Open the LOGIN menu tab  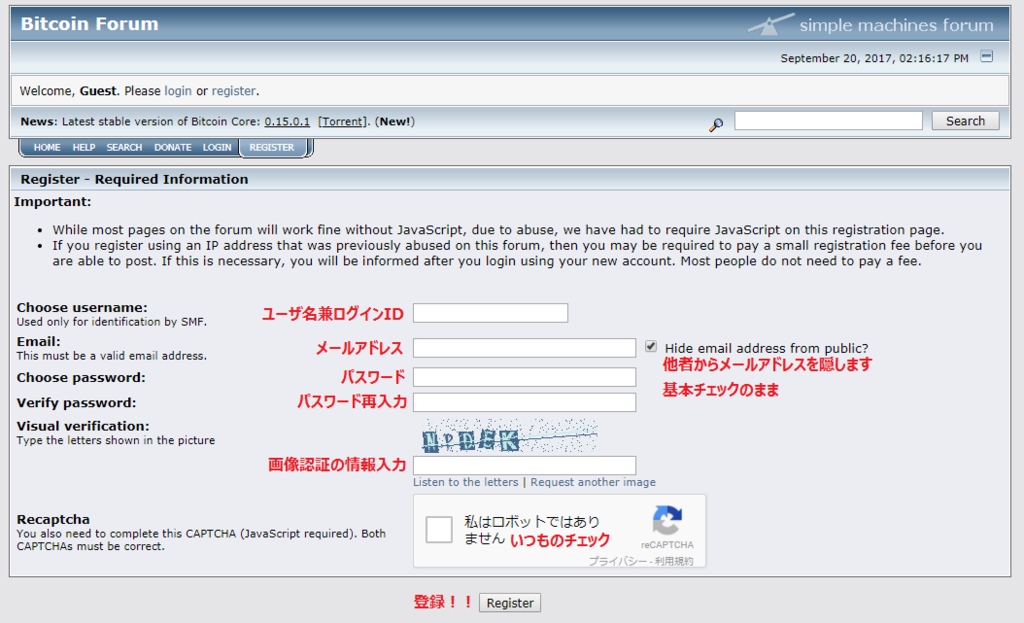coord(217,148)
